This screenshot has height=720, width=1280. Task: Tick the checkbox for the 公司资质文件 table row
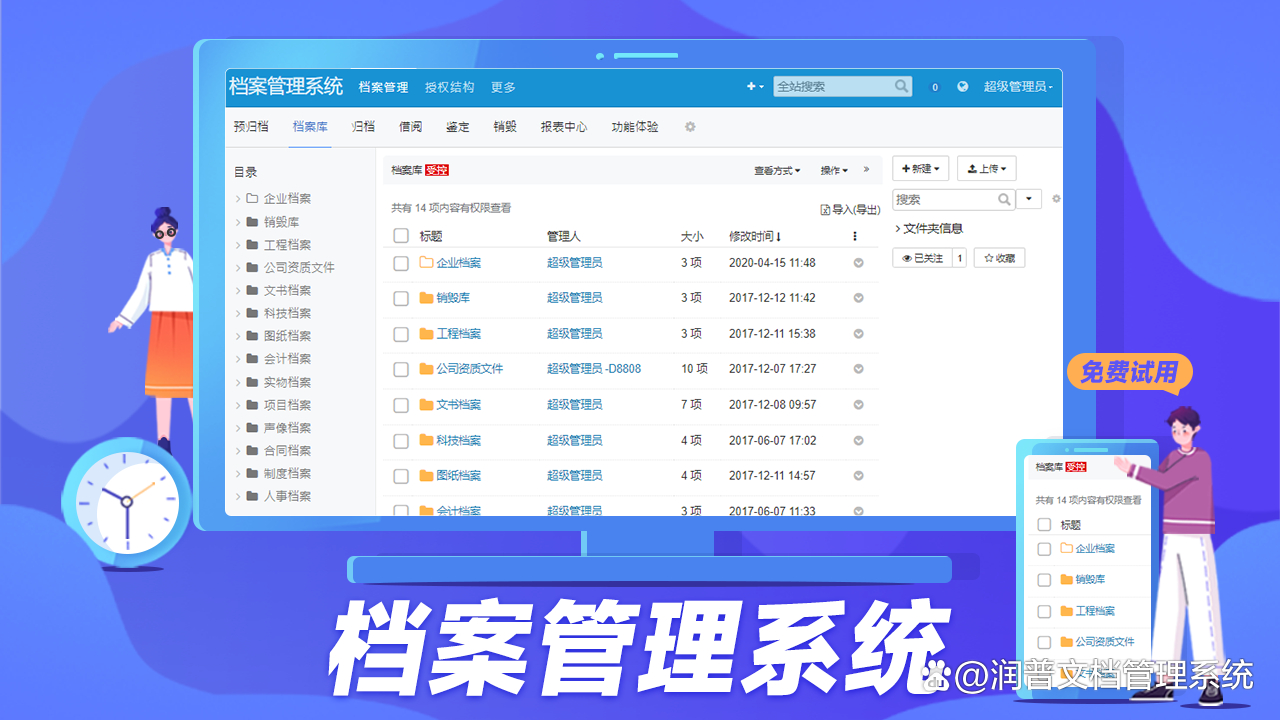click(401, 369)
